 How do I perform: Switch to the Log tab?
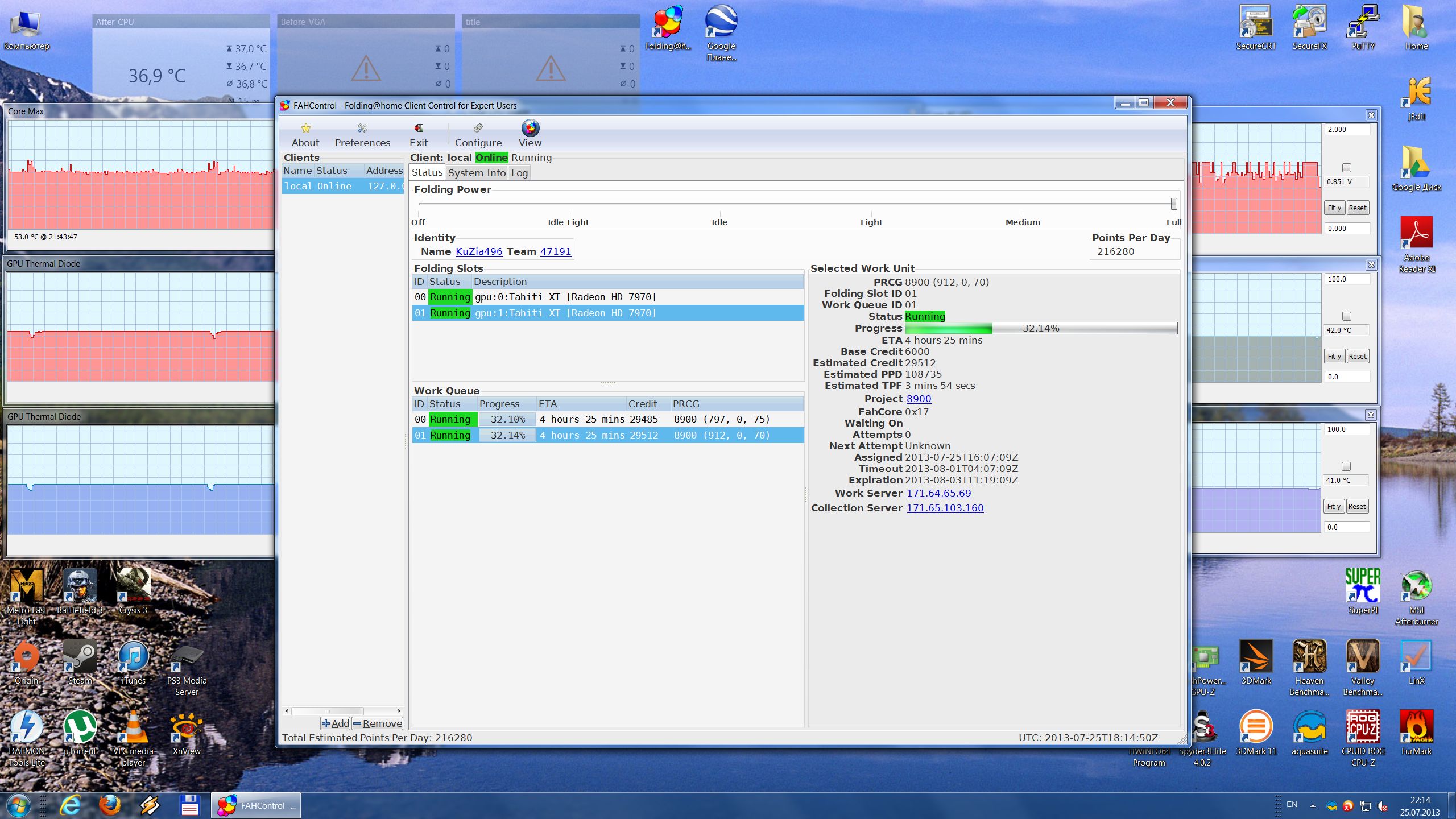[x=519, y=173]
